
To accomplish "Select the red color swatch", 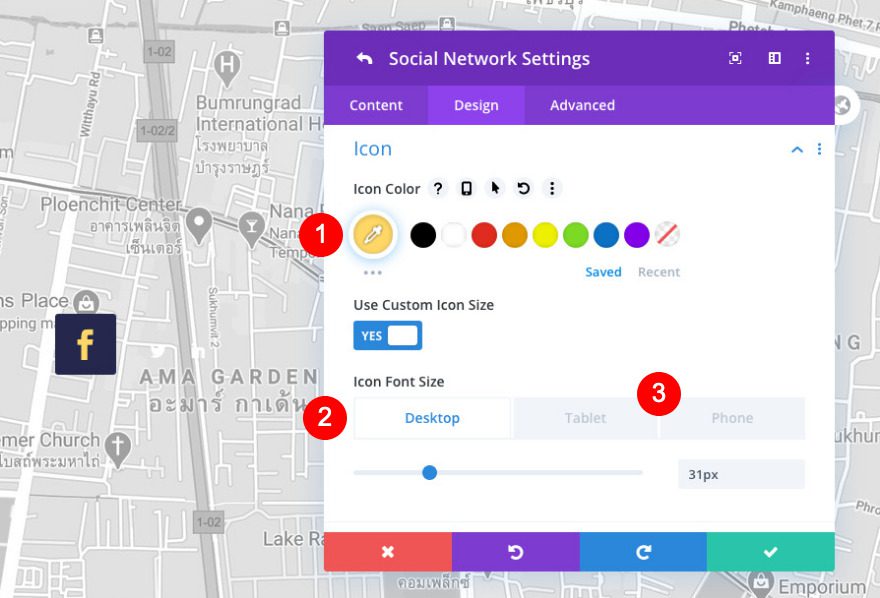I will (484, 235).
